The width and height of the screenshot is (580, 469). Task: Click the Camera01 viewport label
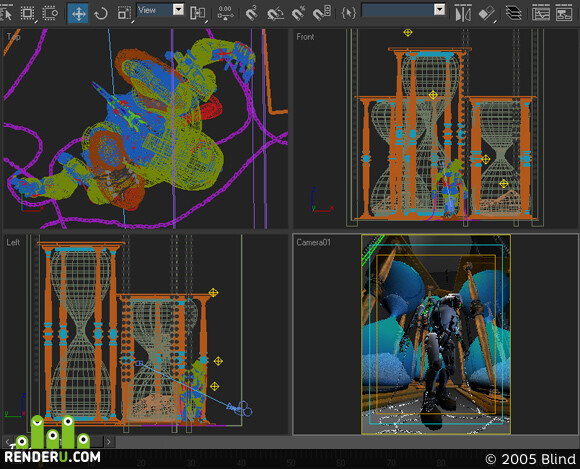point(313,242)
